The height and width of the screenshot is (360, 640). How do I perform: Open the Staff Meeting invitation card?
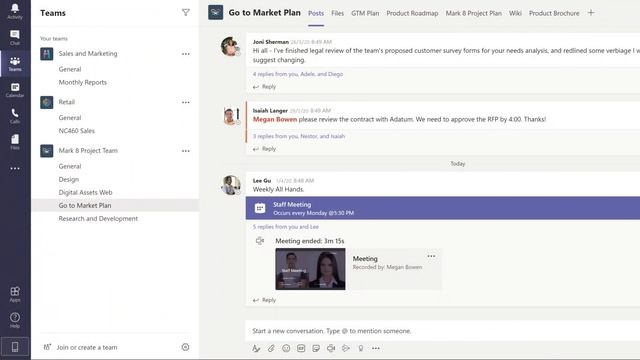443,208
